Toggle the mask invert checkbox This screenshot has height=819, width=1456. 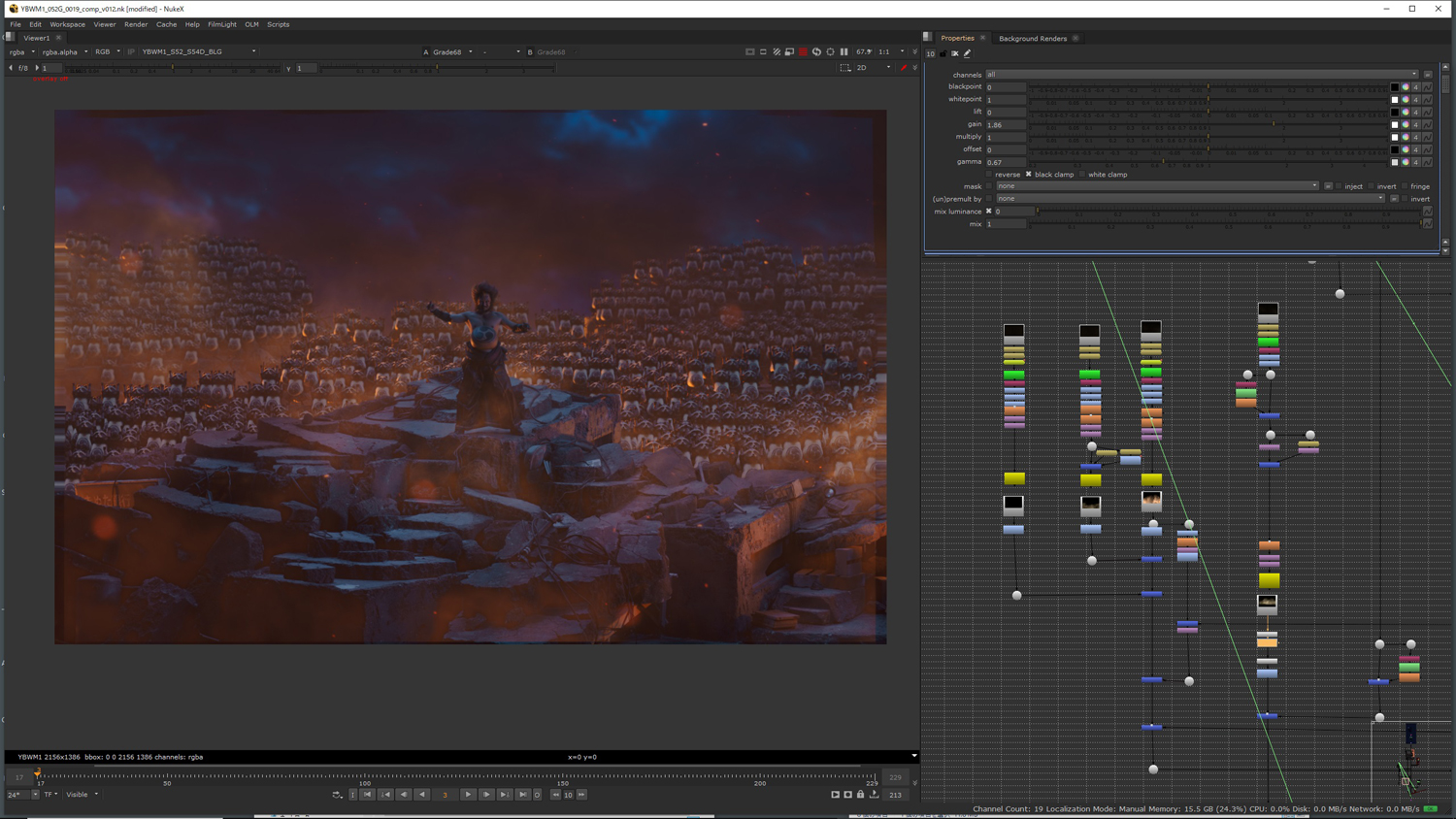point(1372,186)
